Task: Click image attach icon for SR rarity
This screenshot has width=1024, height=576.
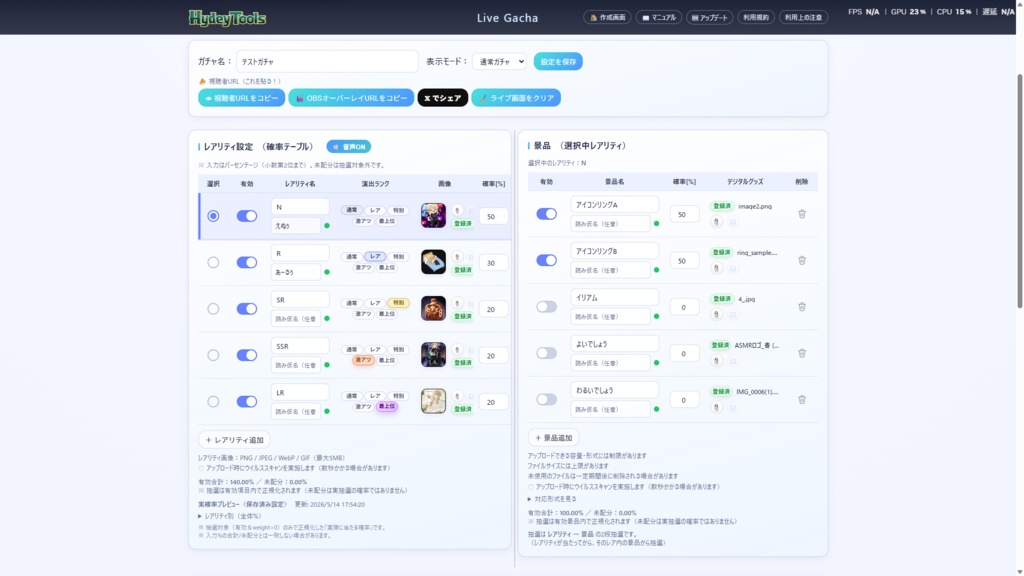Action: click(457, 303)
